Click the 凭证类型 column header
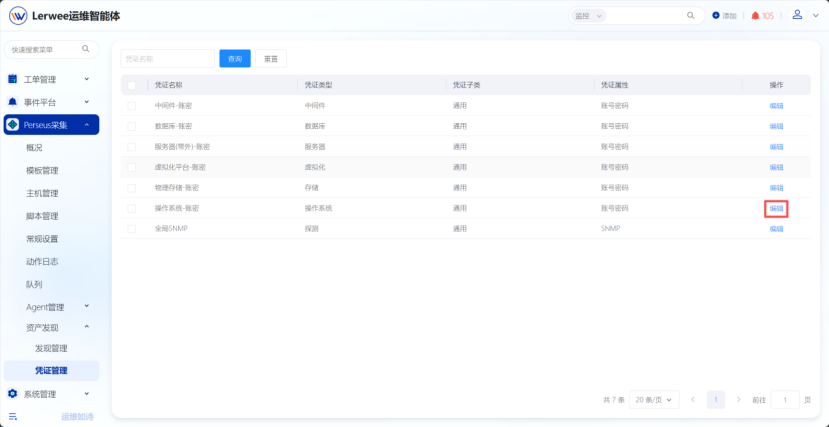Screen dimensions: 829x427 coord(318,85)
